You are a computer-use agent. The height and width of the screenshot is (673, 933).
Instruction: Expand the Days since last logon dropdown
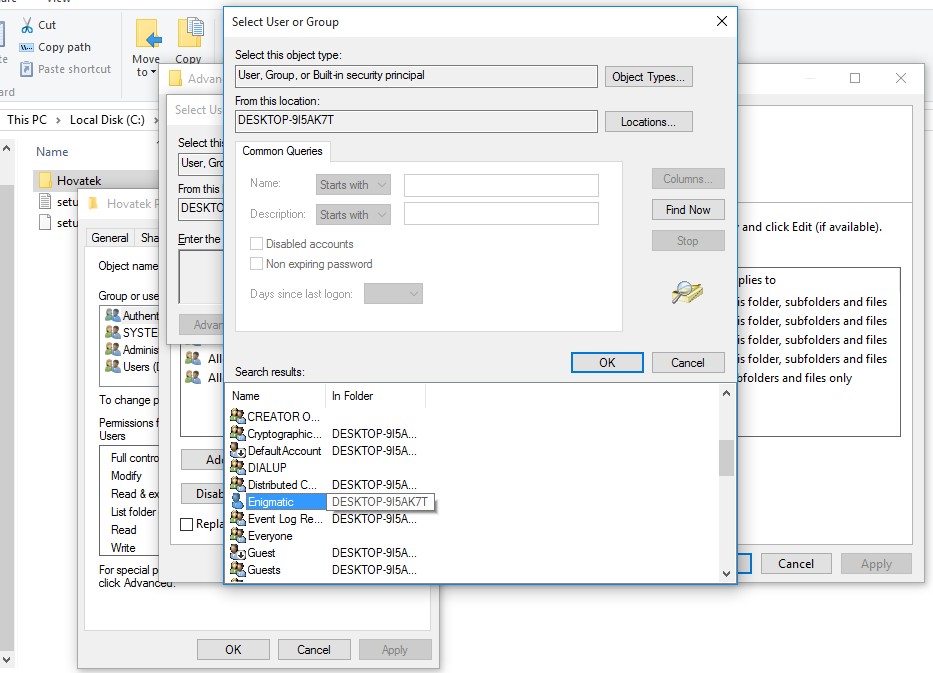(x=393, y=294)
